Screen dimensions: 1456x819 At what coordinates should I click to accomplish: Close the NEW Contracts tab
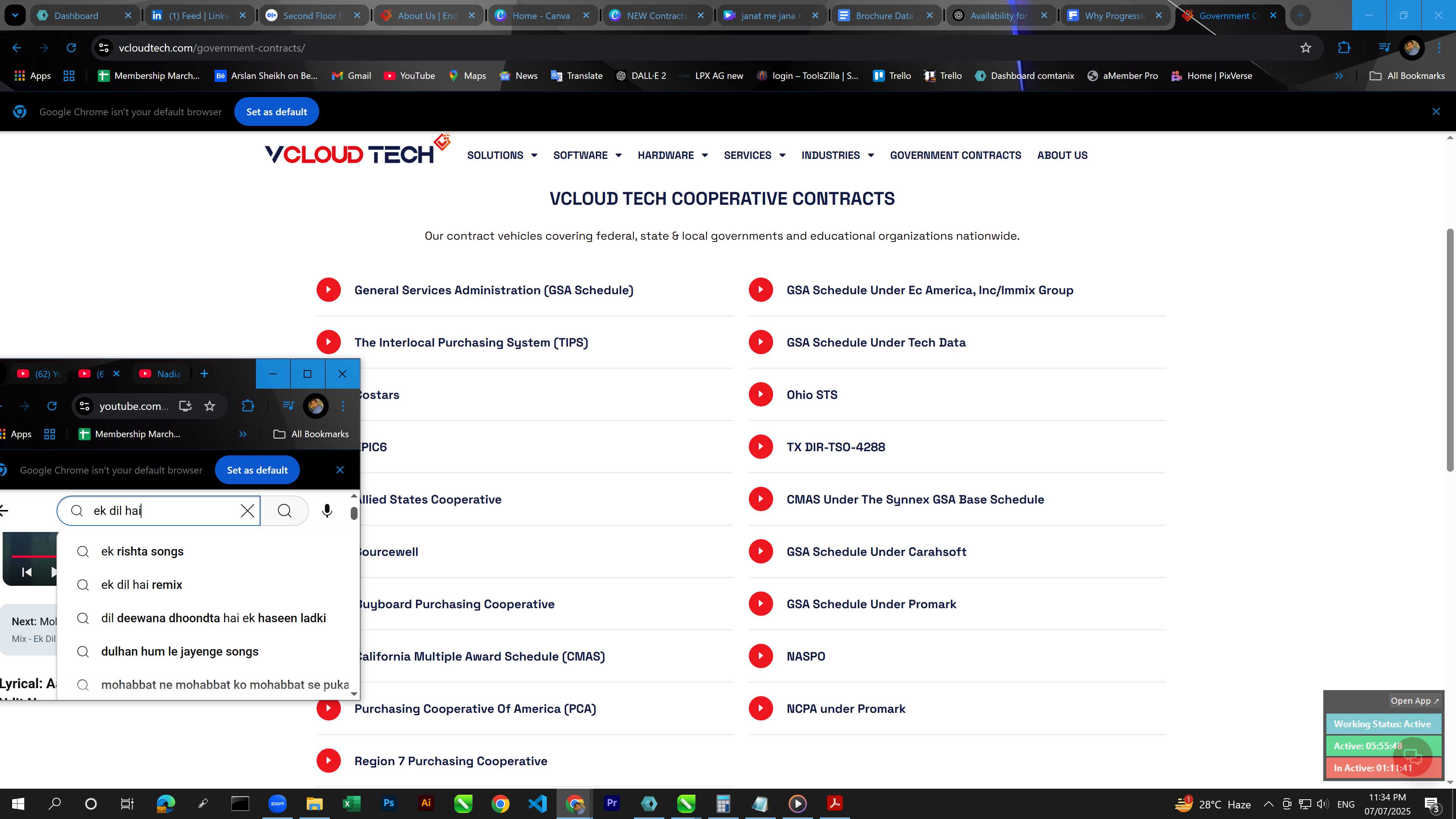(x=700, y=15)
